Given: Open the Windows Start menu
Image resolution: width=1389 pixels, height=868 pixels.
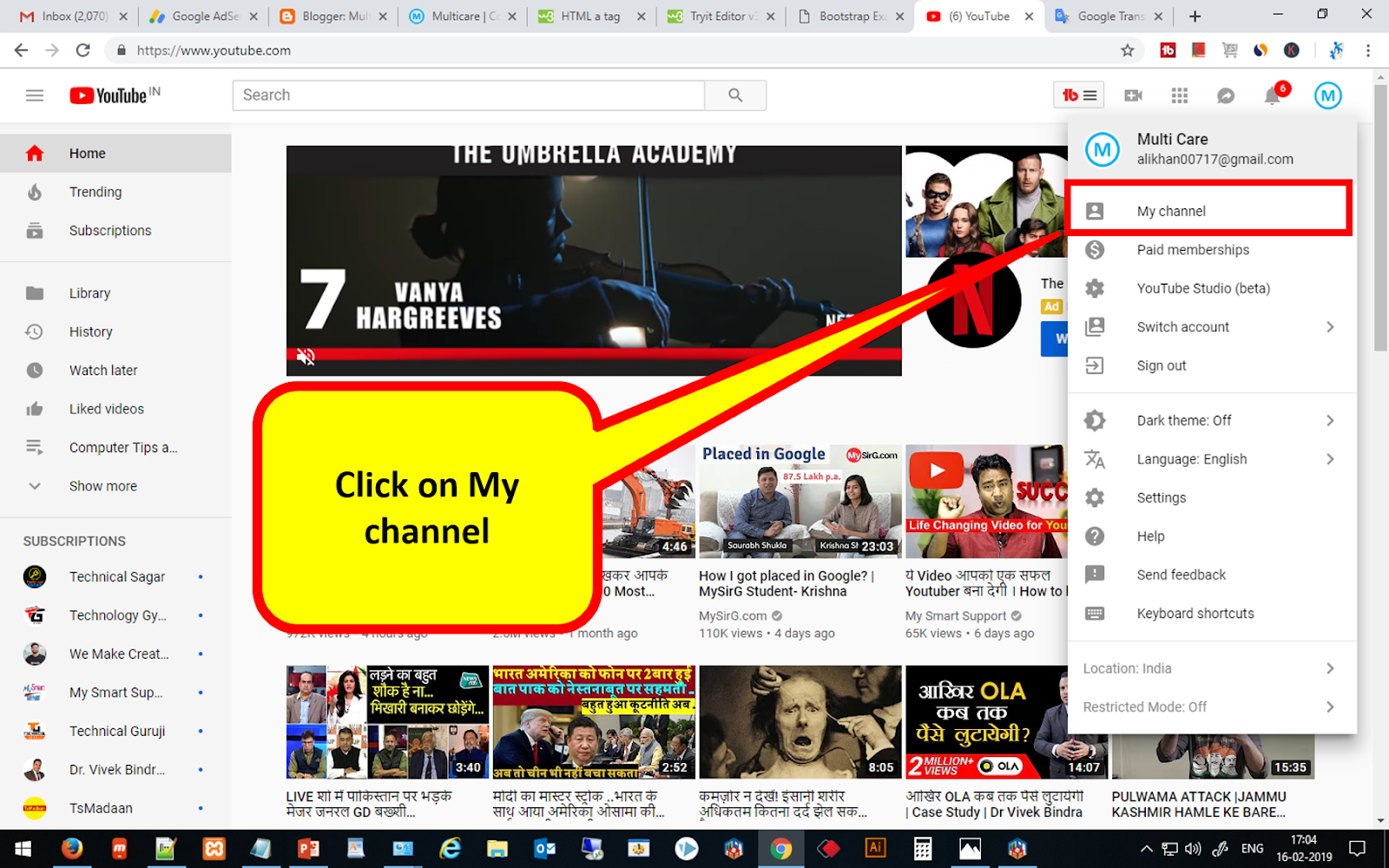Looking at the screenshot, I should pos(23,848).
